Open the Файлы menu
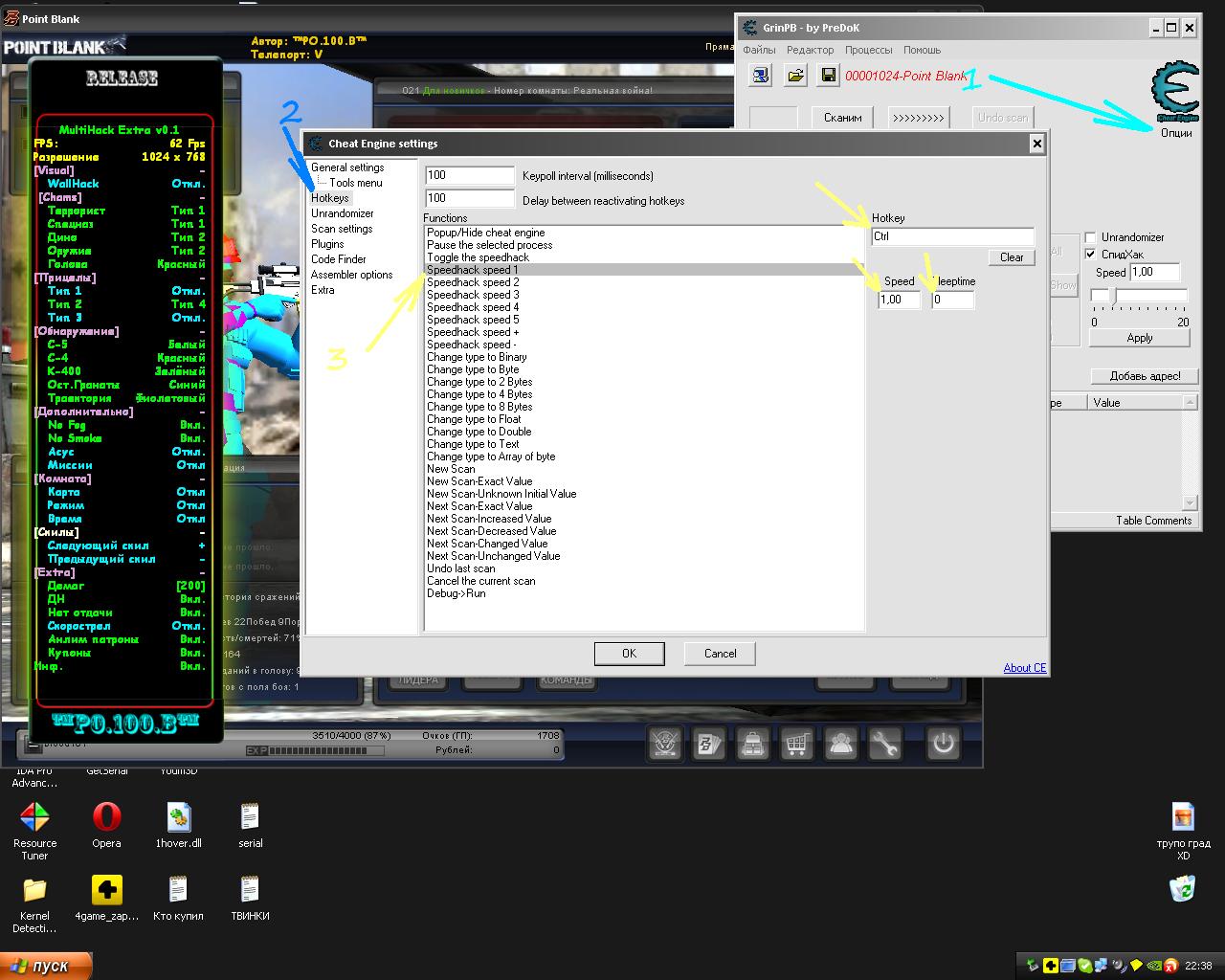The height and width of the screenshot is (980, 1225). tap(759, 50)
